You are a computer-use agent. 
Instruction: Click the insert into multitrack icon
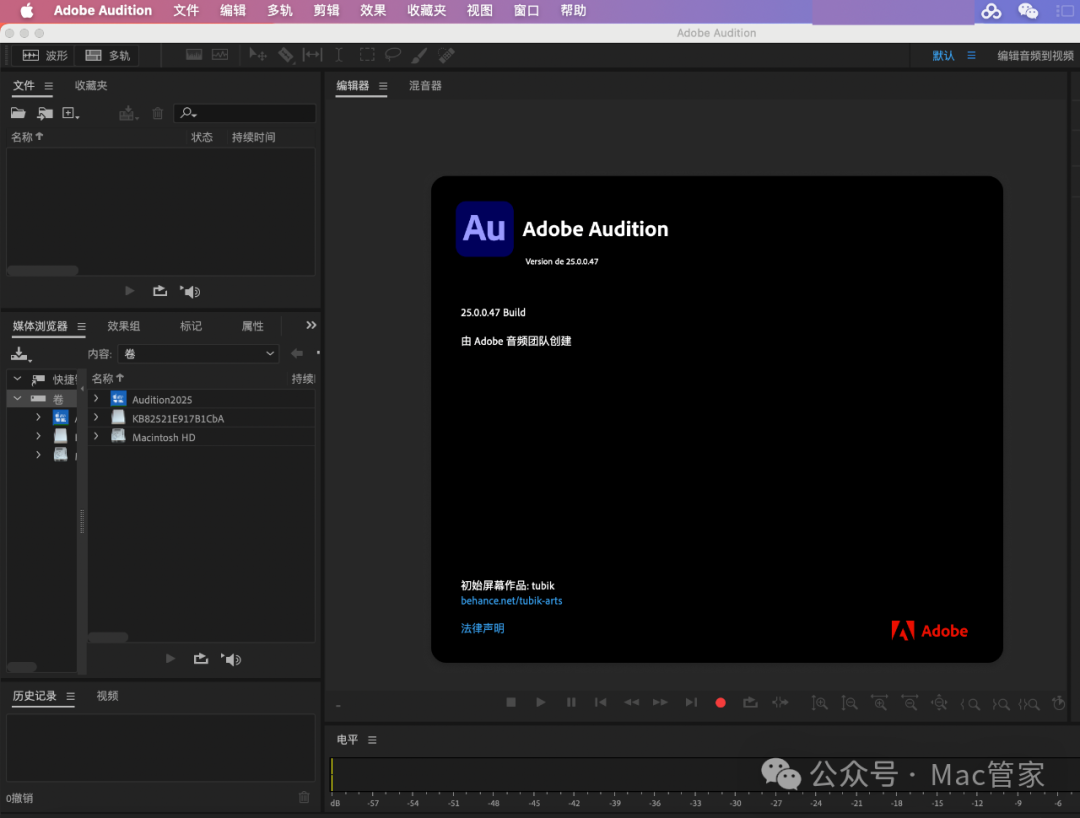(128, 113)
